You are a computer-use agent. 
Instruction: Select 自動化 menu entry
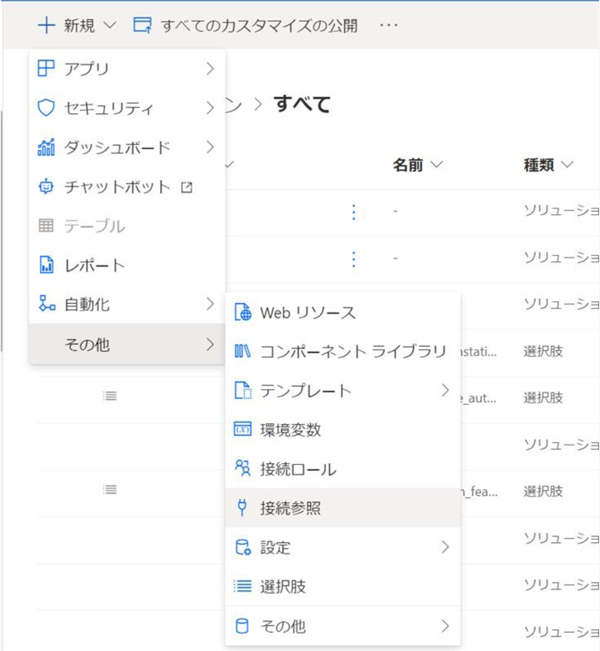coord(87,305)
